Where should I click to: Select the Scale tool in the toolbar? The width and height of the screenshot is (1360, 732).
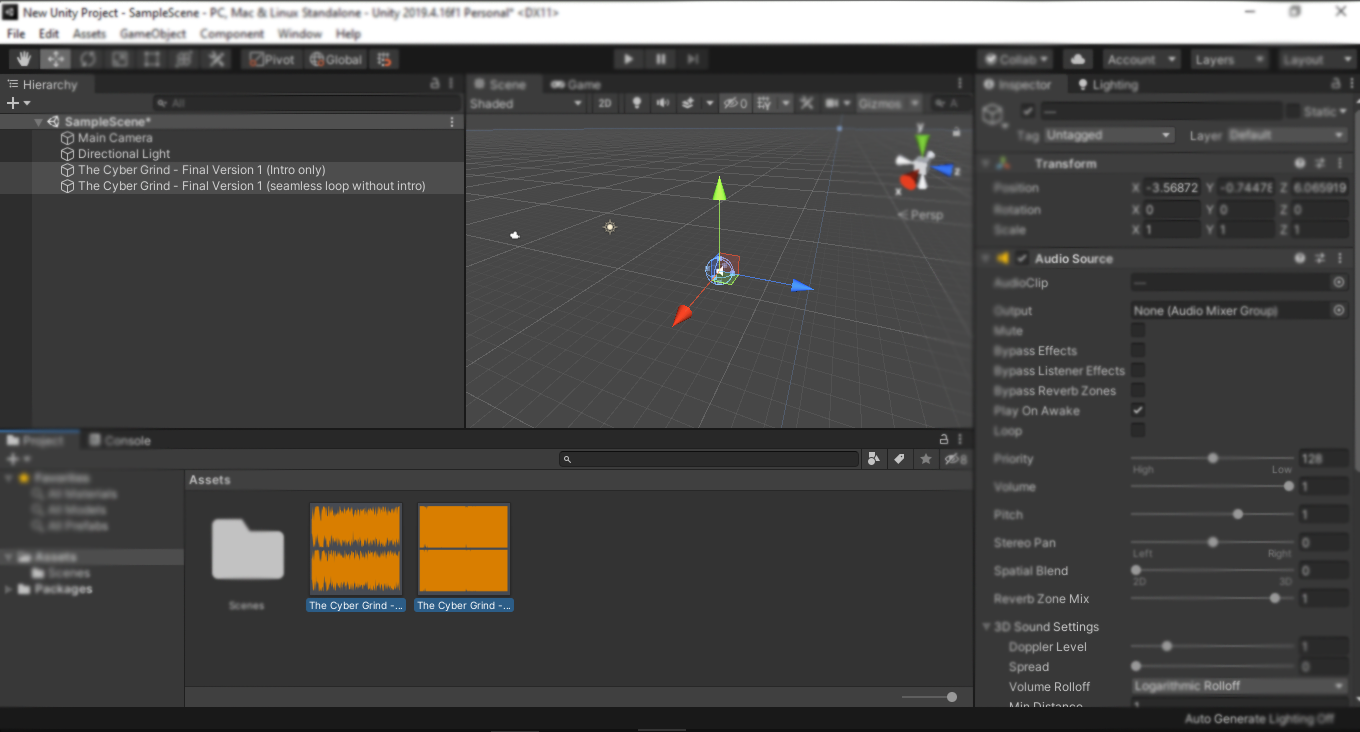pos(119,59)
